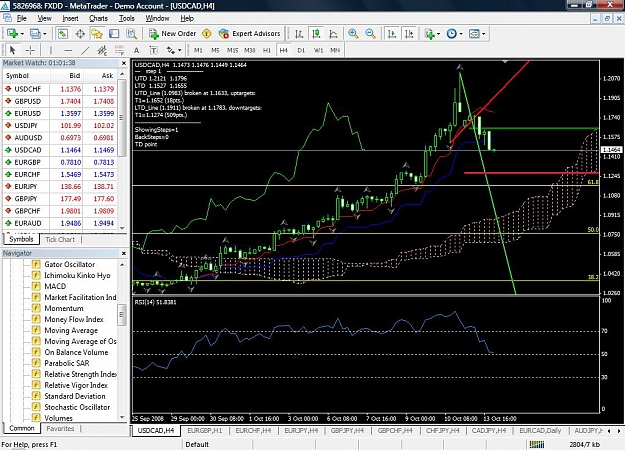Open the Window menu
Image resolution: width=625 pixels, height=450 pixels.
[x=157, y=18]
